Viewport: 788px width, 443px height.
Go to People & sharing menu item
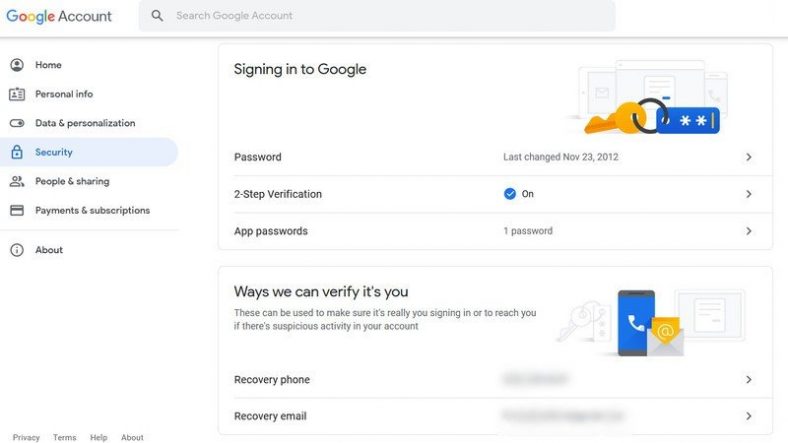(72, 181)
